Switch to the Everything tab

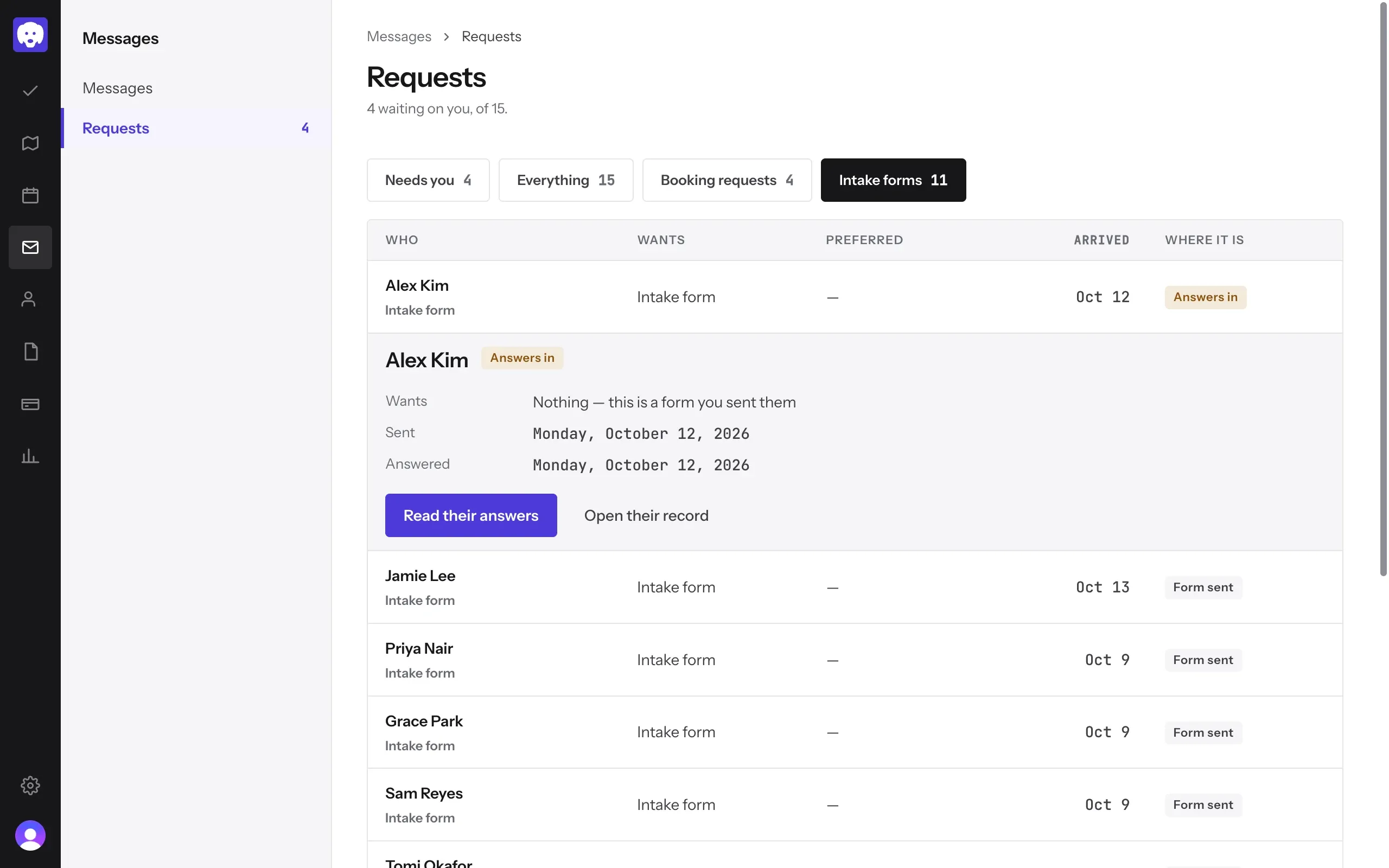(x=566, y=180)
